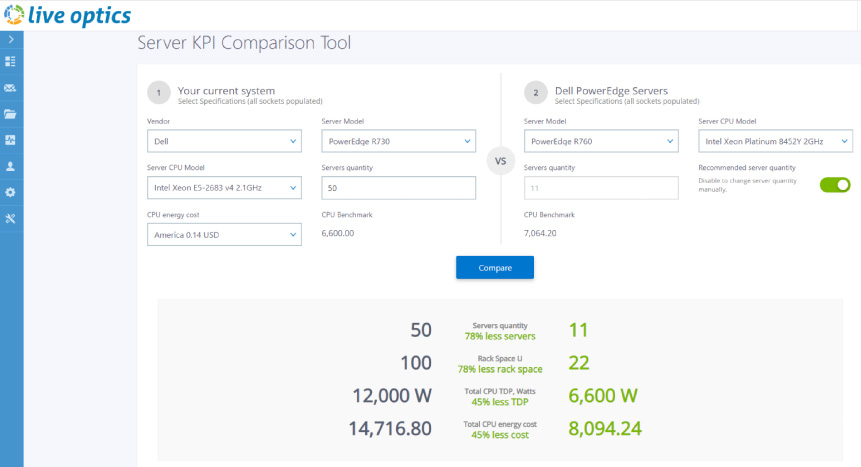Click the step 2 circle for Dell PowerEdge Servers
Screen dimensions: 861x467
[x=536, y=93]
